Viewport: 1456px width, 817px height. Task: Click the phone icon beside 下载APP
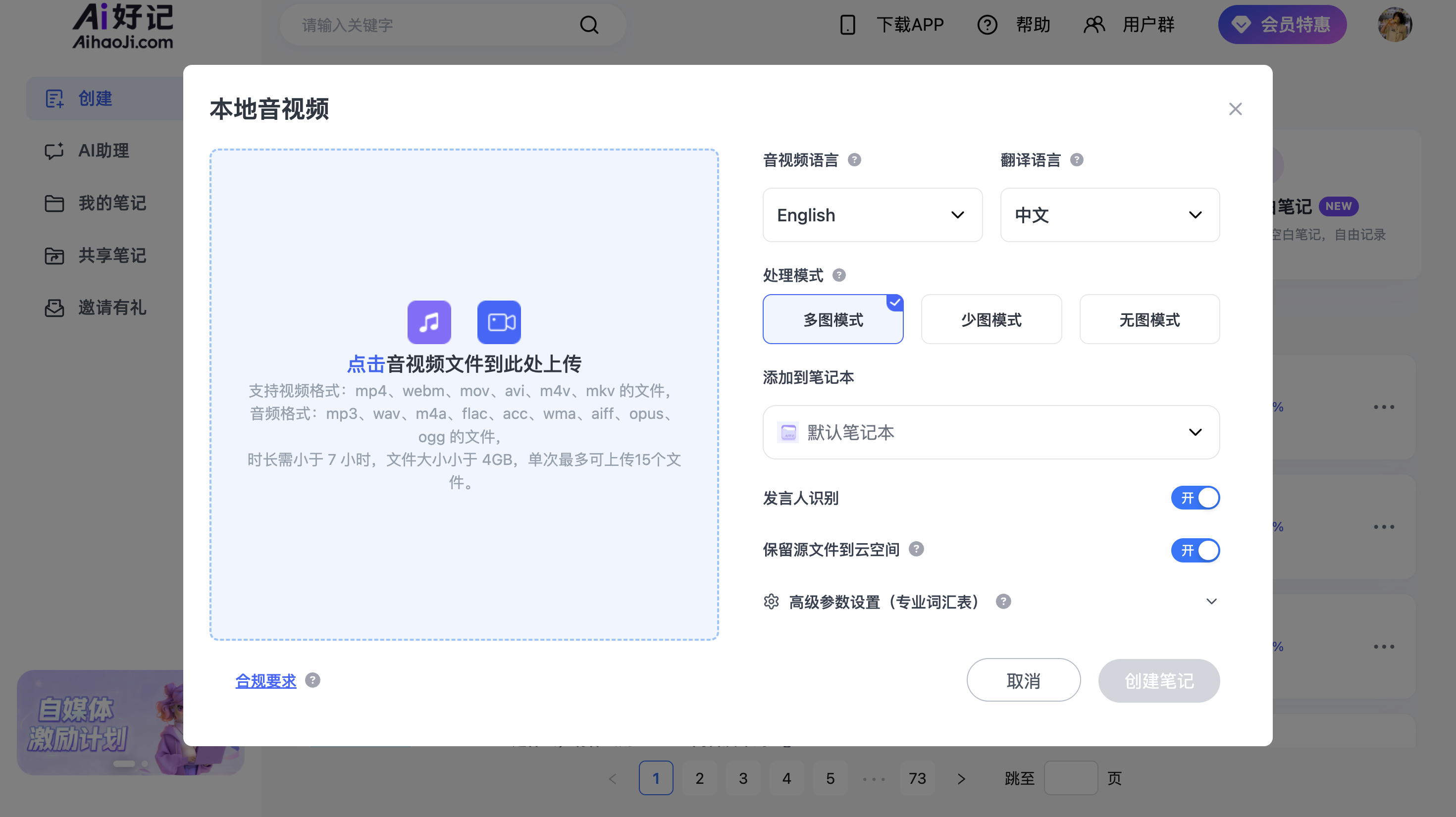[847, 25]
